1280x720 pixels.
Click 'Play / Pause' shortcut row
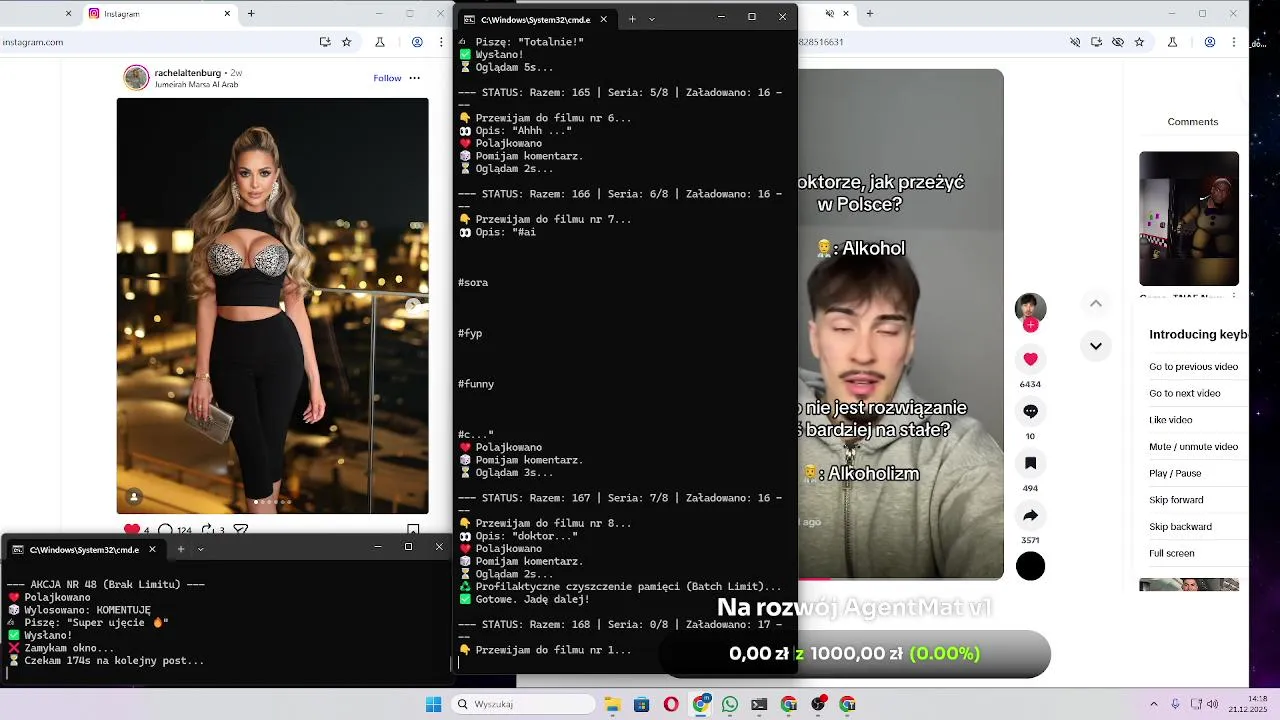tap(1199, 473)
